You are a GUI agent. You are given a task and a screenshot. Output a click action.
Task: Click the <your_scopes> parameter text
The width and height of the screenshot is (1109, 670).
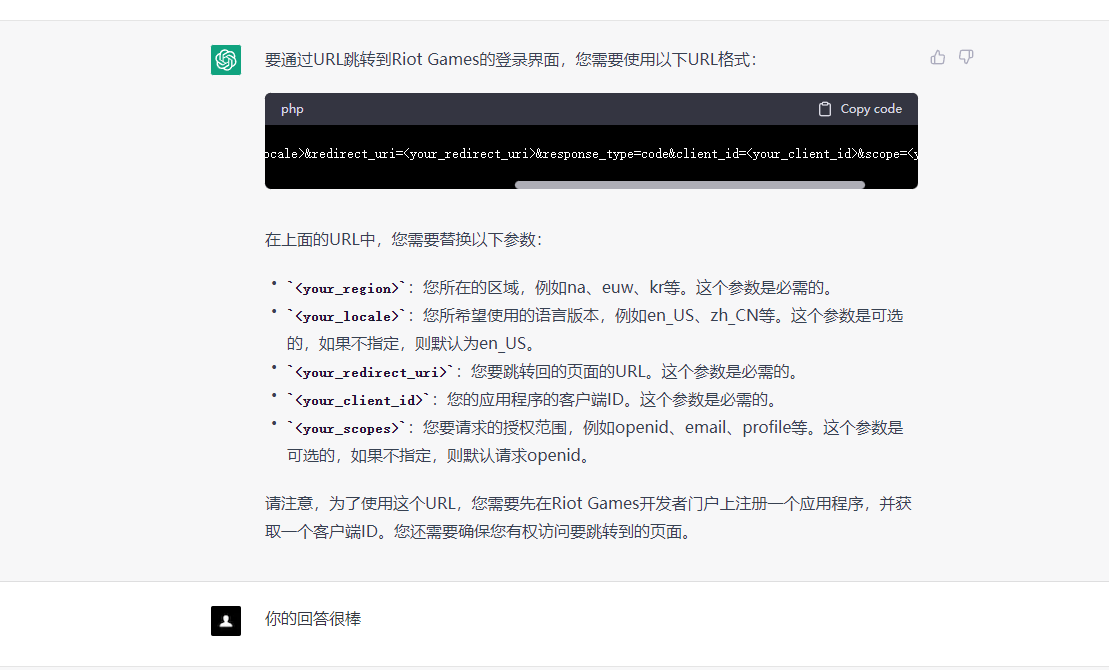[347, 428]
